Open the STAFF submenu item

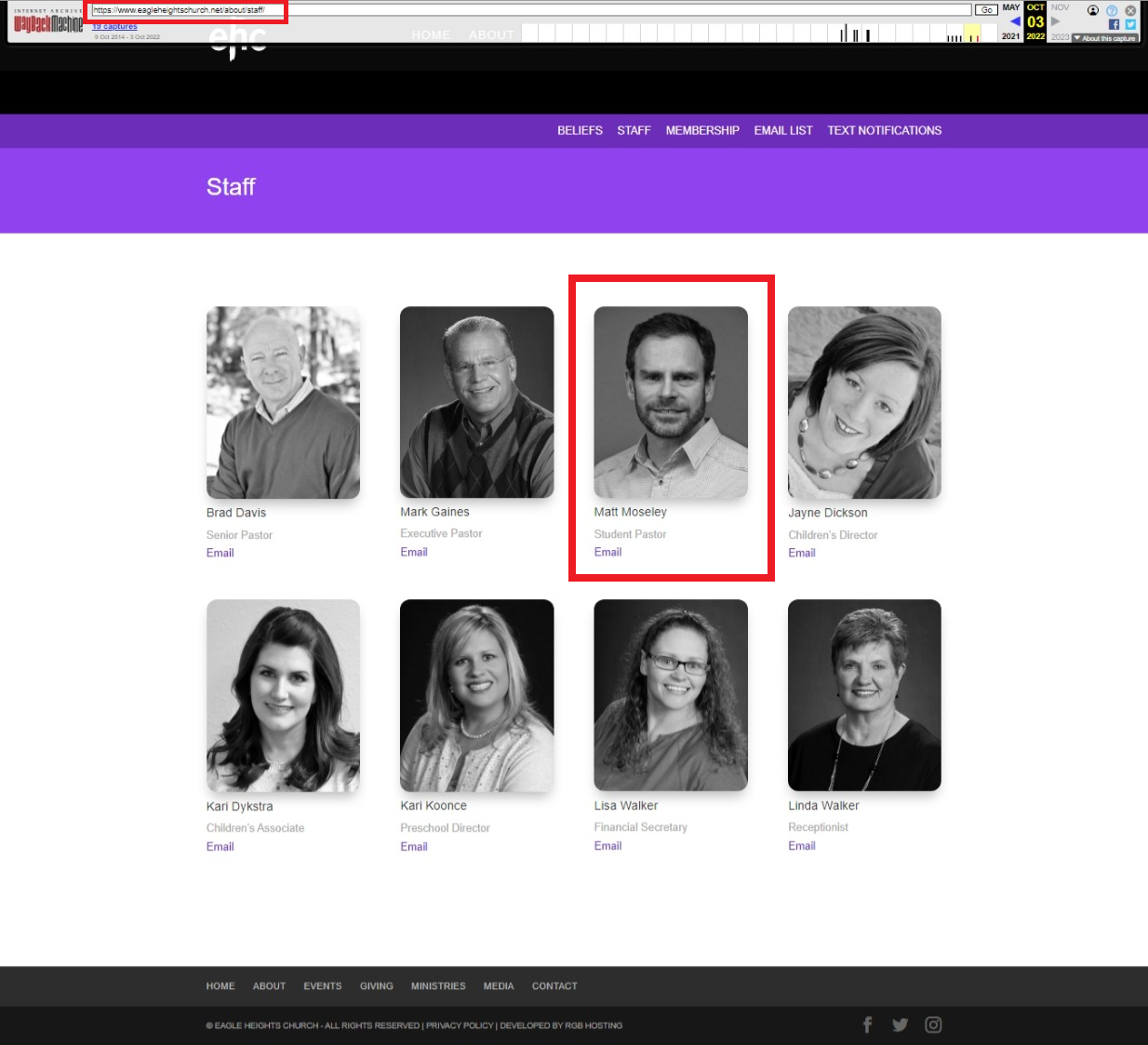634,130
